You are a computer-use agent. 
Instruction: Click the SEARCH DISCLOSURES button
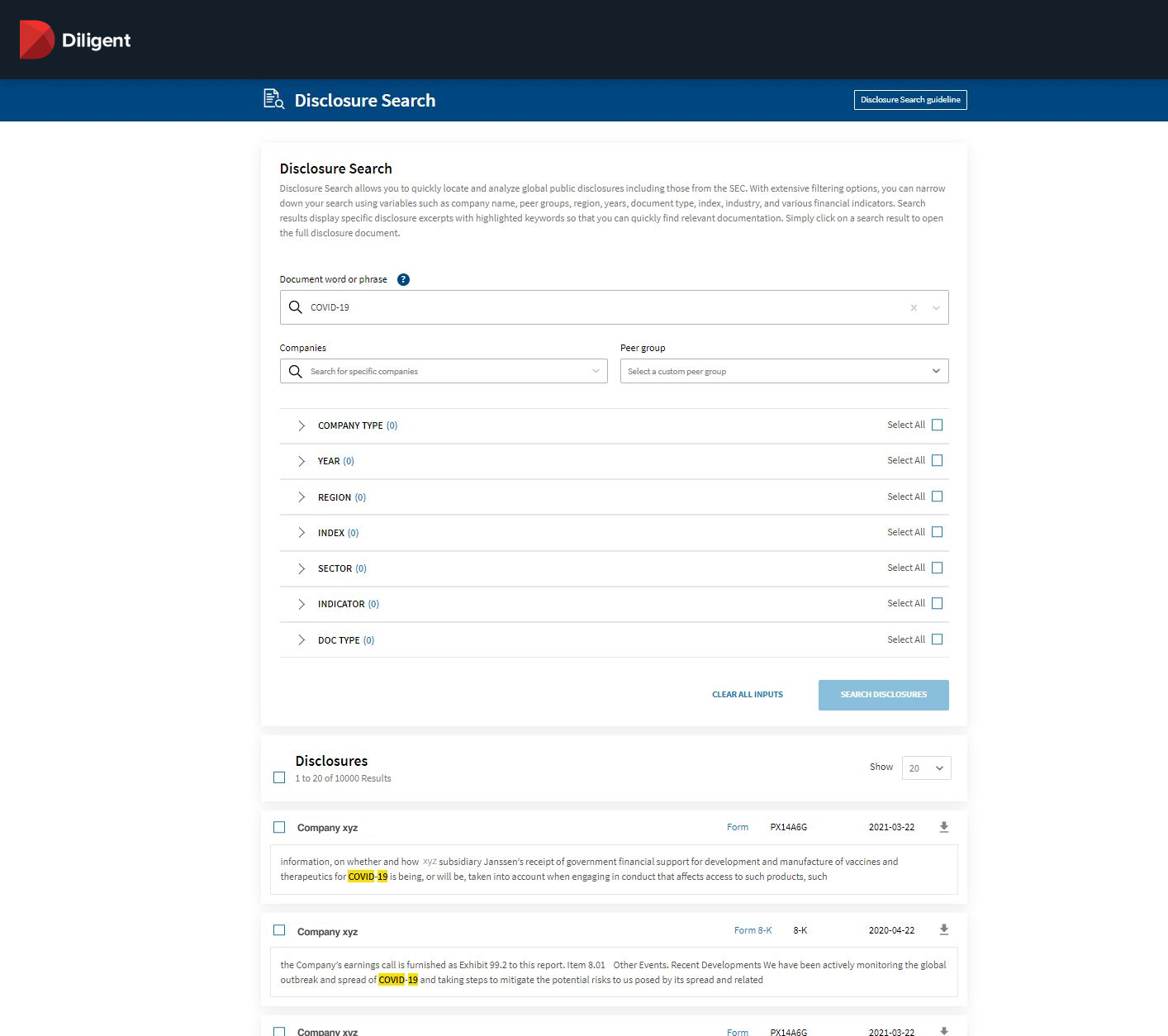883,695
